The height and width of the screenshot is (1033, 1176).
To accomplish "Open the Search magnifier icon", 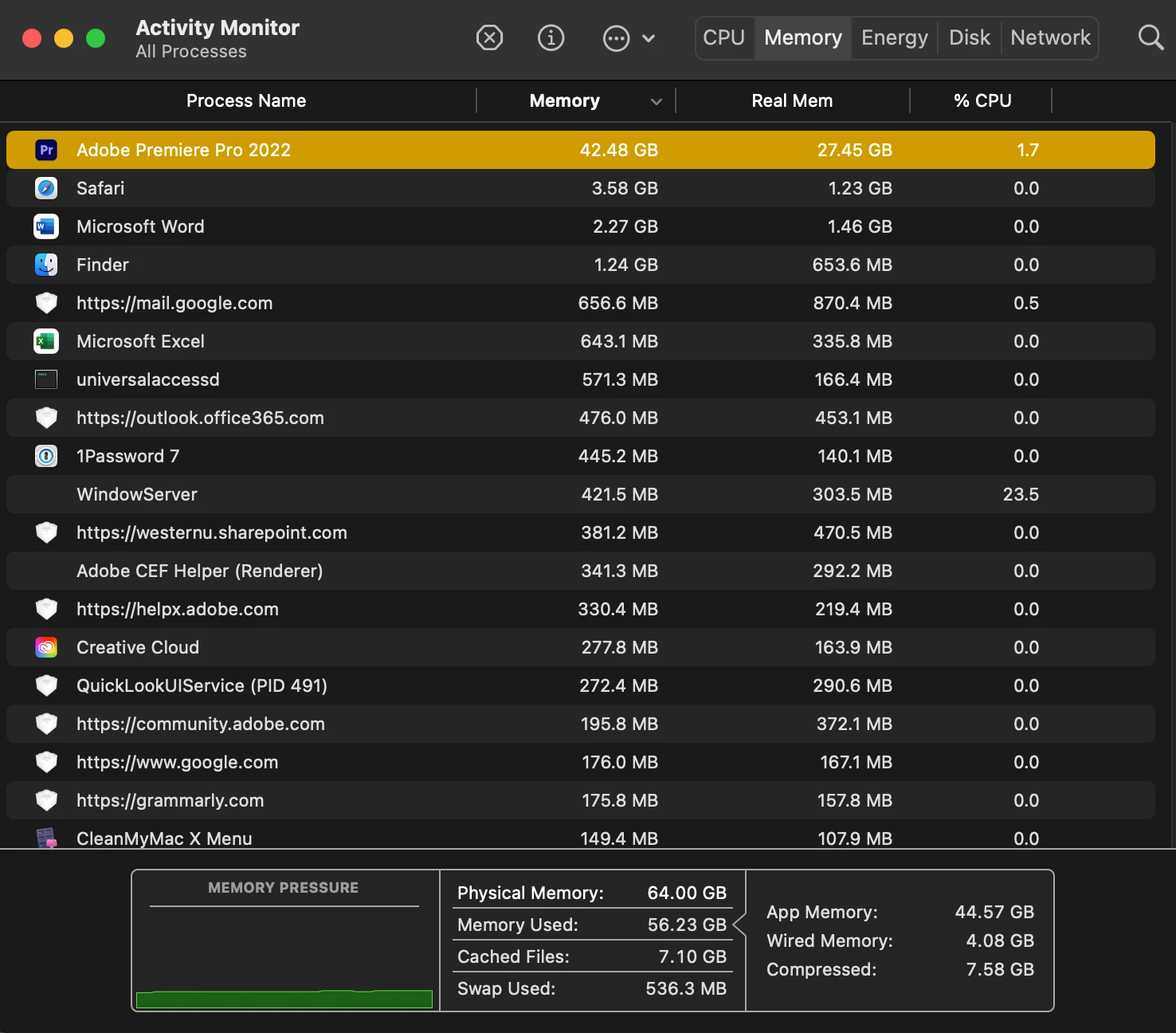I will coord(1151,37).
